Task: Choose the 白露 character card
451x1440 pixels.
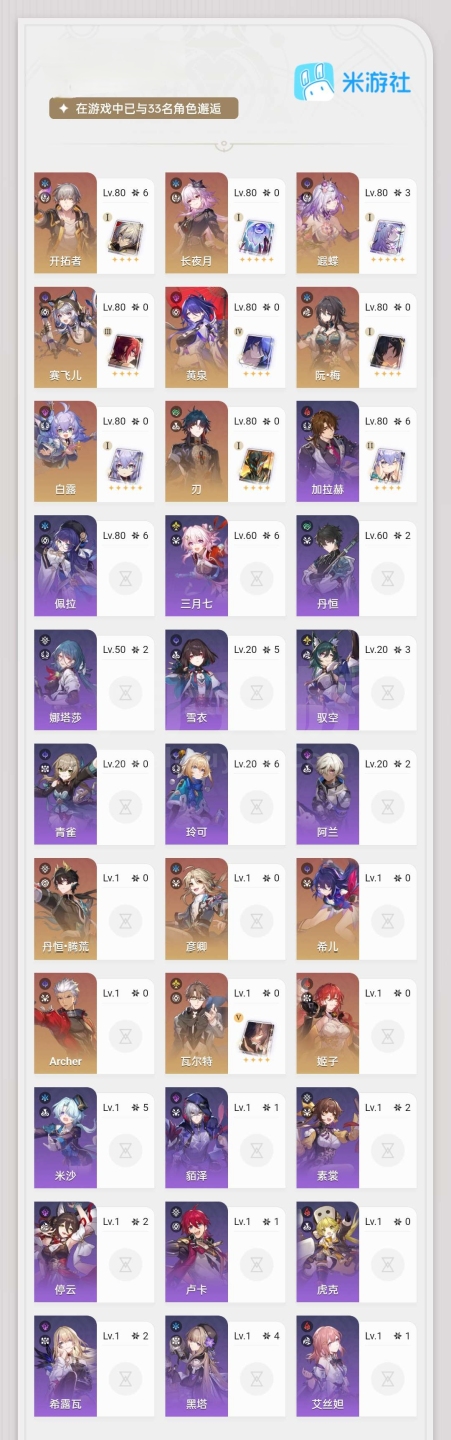Action: coord(94,451)
